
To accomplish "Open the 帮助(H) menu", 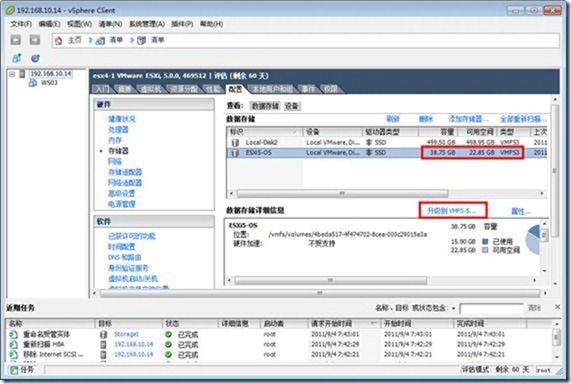I will 212,24.
